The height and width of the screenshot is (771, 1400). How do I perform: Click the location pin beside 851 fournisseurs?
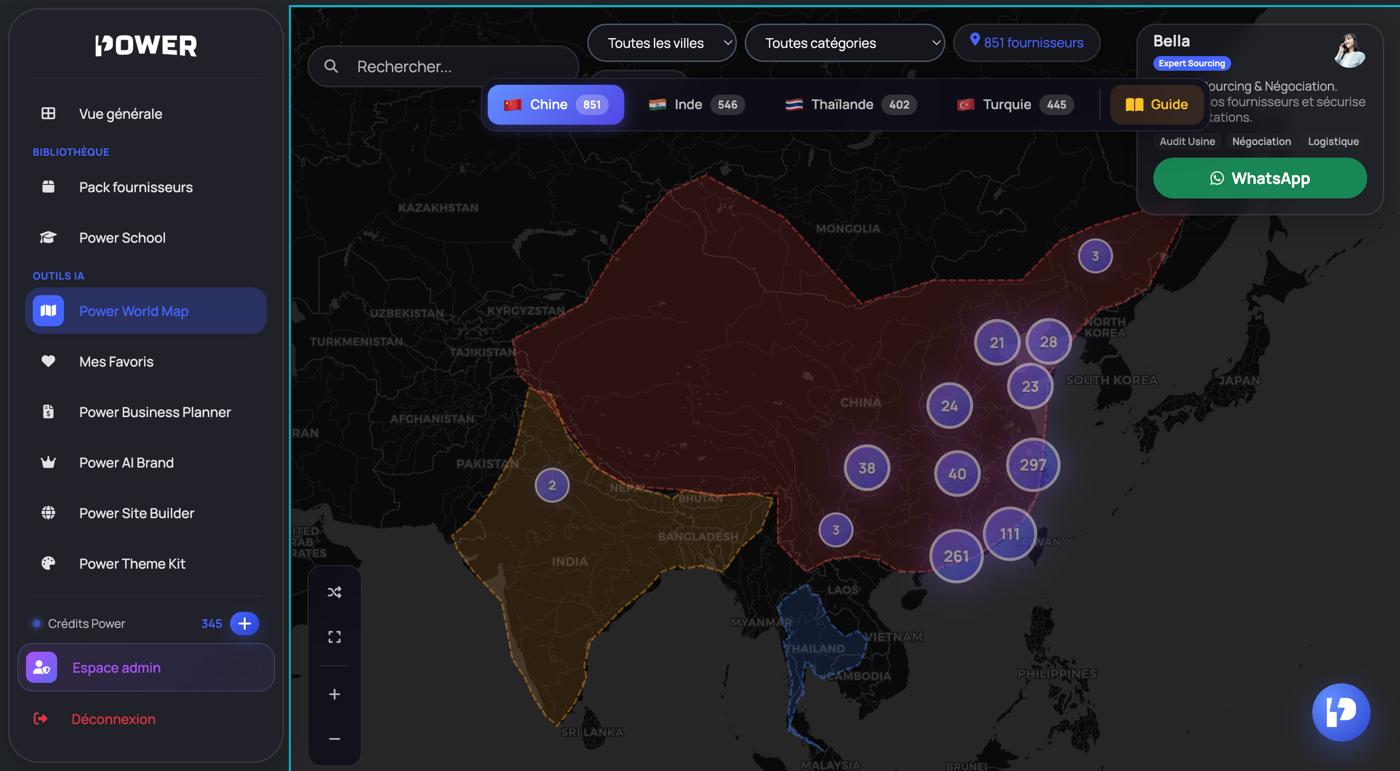point(975,41)
